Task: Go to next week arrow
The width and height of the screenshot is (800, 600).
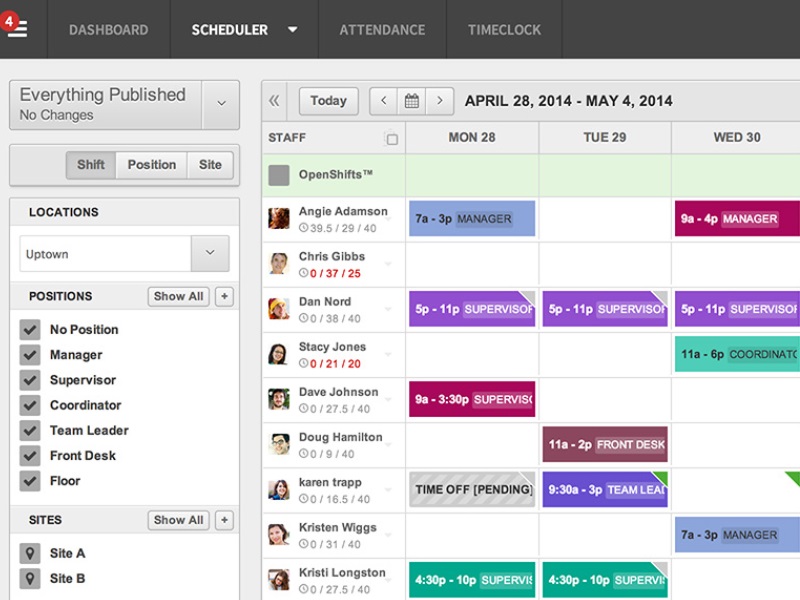Action: [x=439, y=101]
